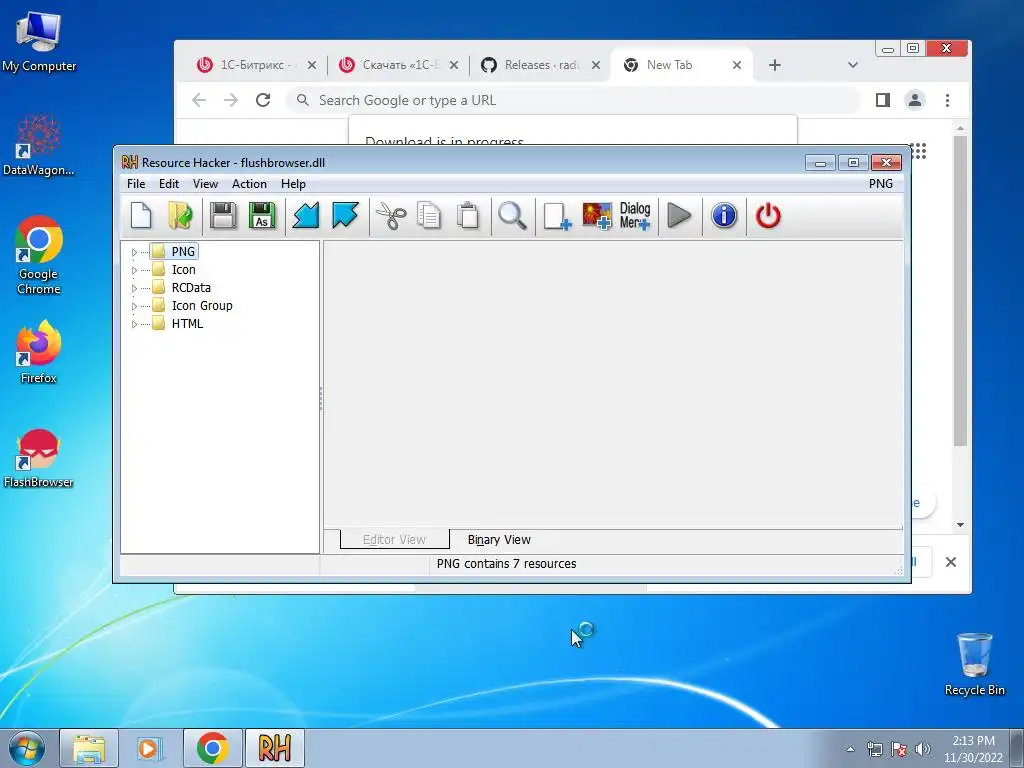Expand the Icon Group folder node

click(x=135, y=306)
